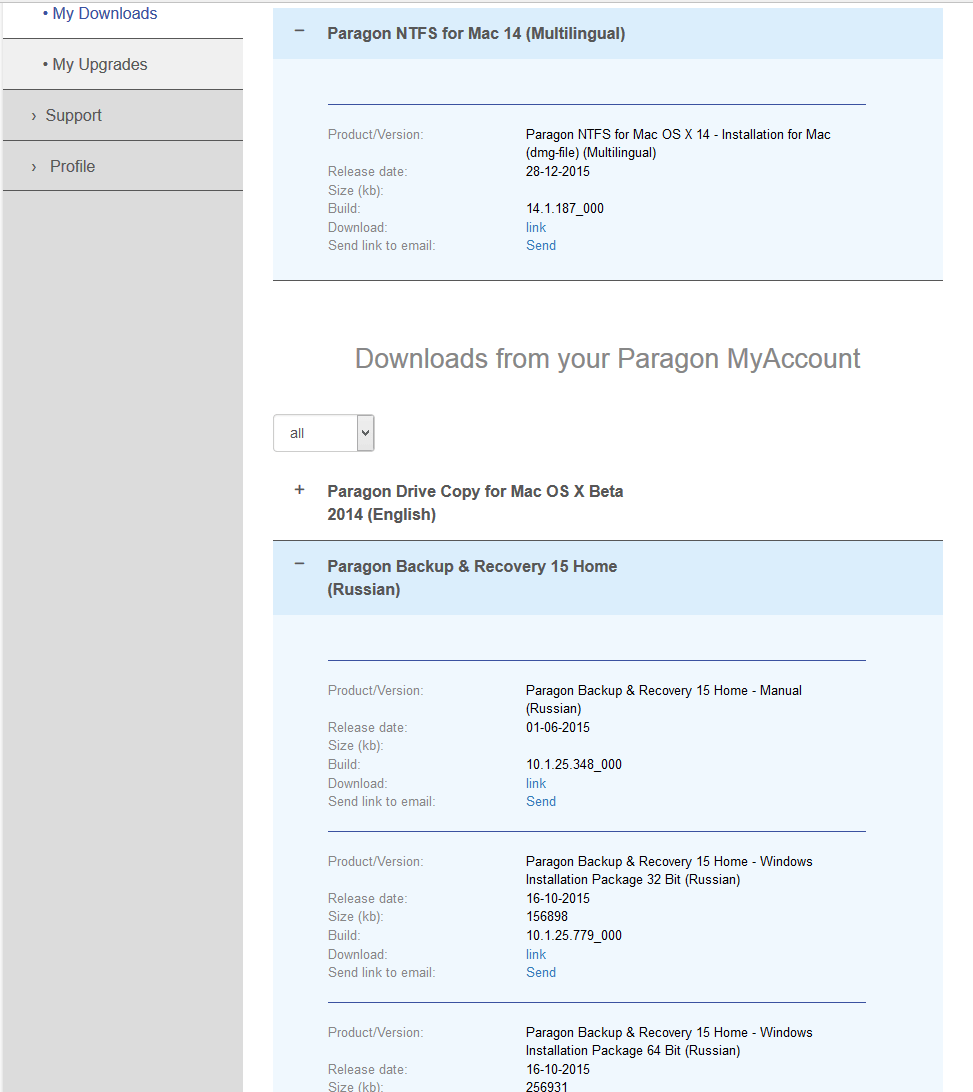Select the 64 Bit Installation Package product text
The width and height of the screenshot is (973, 1092).
[669, 1042]
